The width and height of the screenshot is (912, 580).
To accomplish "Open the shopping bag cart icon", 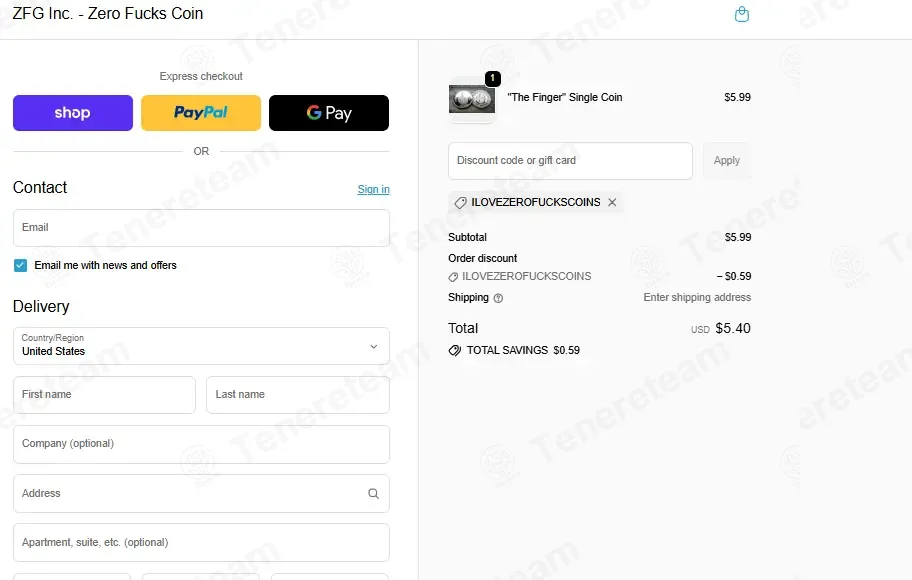I will [x=742, y=14].
